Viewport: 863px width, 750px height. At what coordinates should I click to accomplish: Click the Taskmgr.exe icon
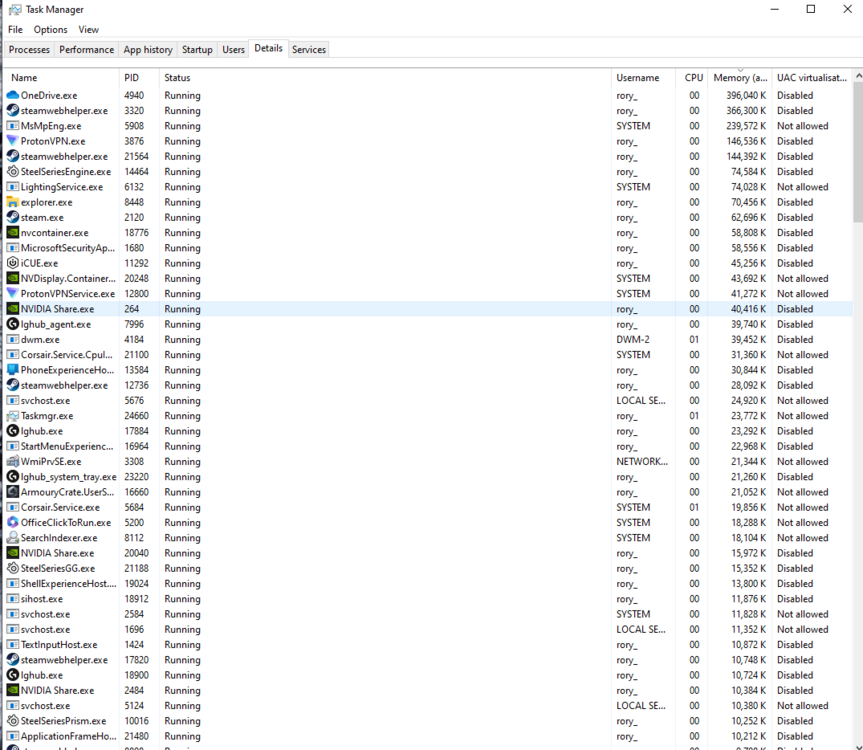[x=13, y=416]
